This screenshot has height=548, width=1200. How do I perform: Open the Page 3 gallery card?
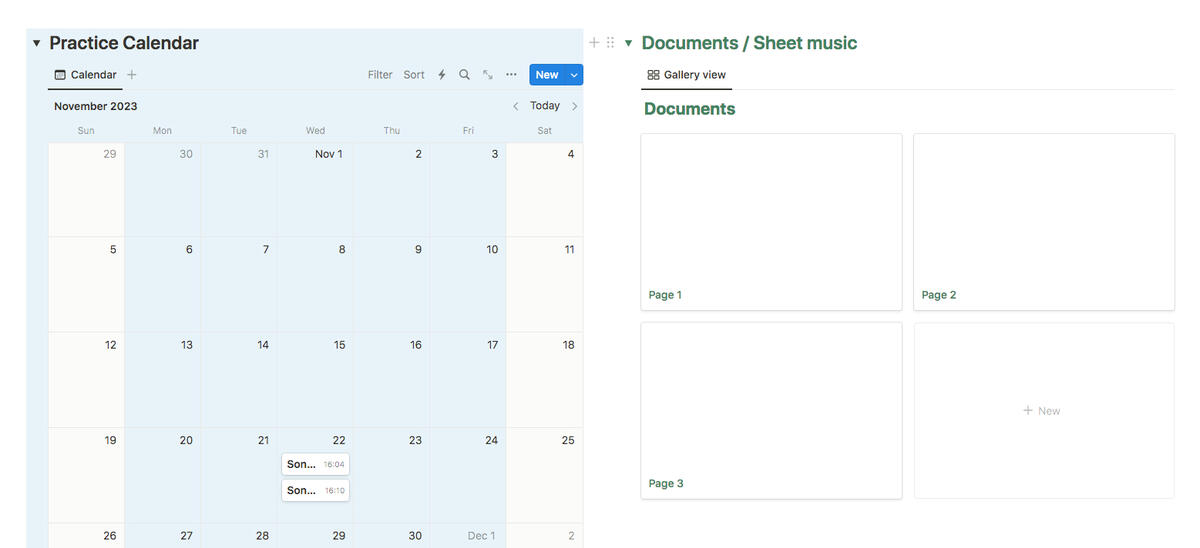(x=771, y=410)
